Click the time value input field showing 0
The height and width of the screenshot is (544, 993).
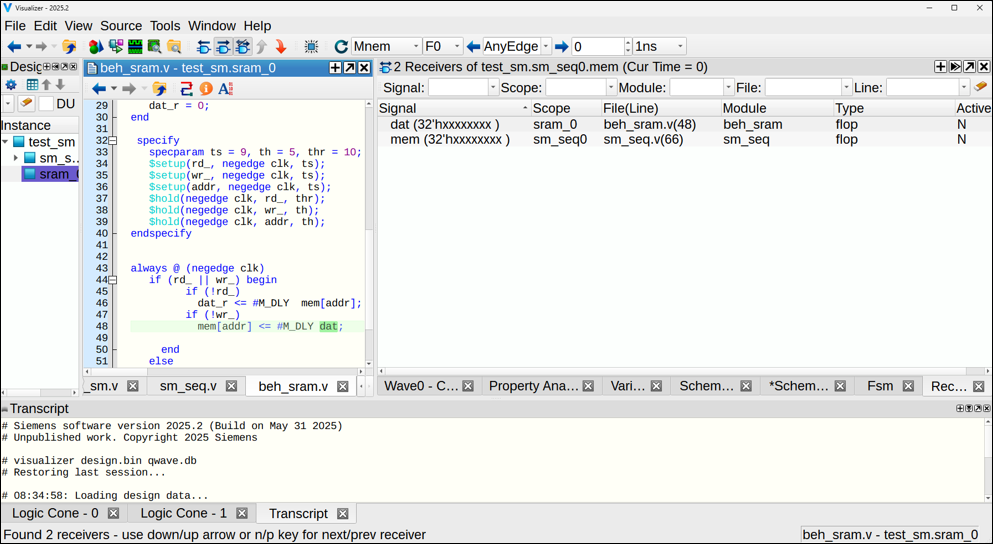coord(597,47)
